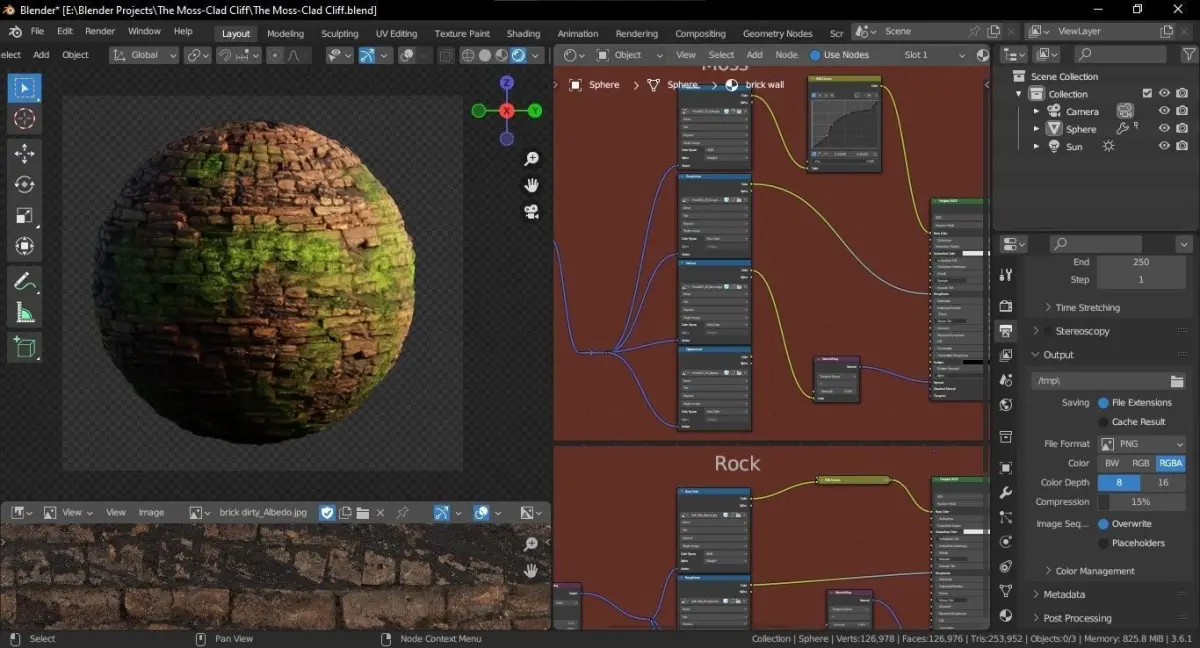Open the World properties tab

[x=1006, y=405]
